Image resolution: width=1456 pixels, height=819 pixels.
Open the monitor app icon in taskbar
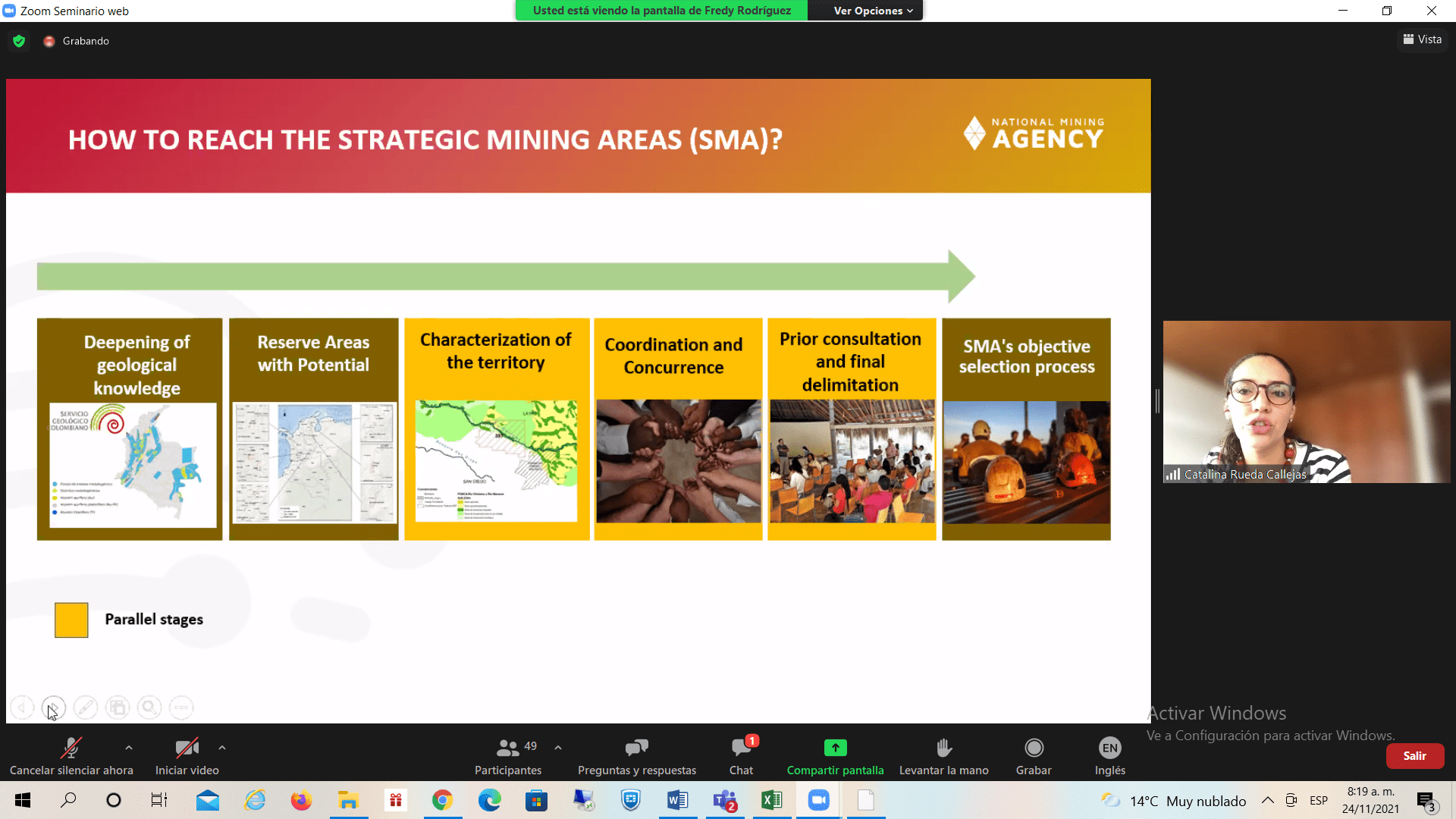(583, 800)
